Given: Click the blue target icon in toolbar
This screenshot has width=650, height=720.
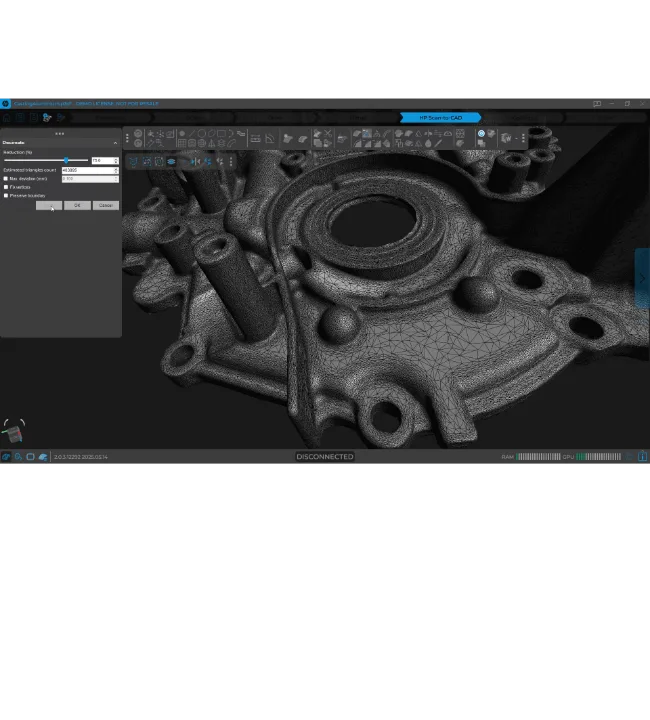Looking at the screenshot, I should 481,134.
